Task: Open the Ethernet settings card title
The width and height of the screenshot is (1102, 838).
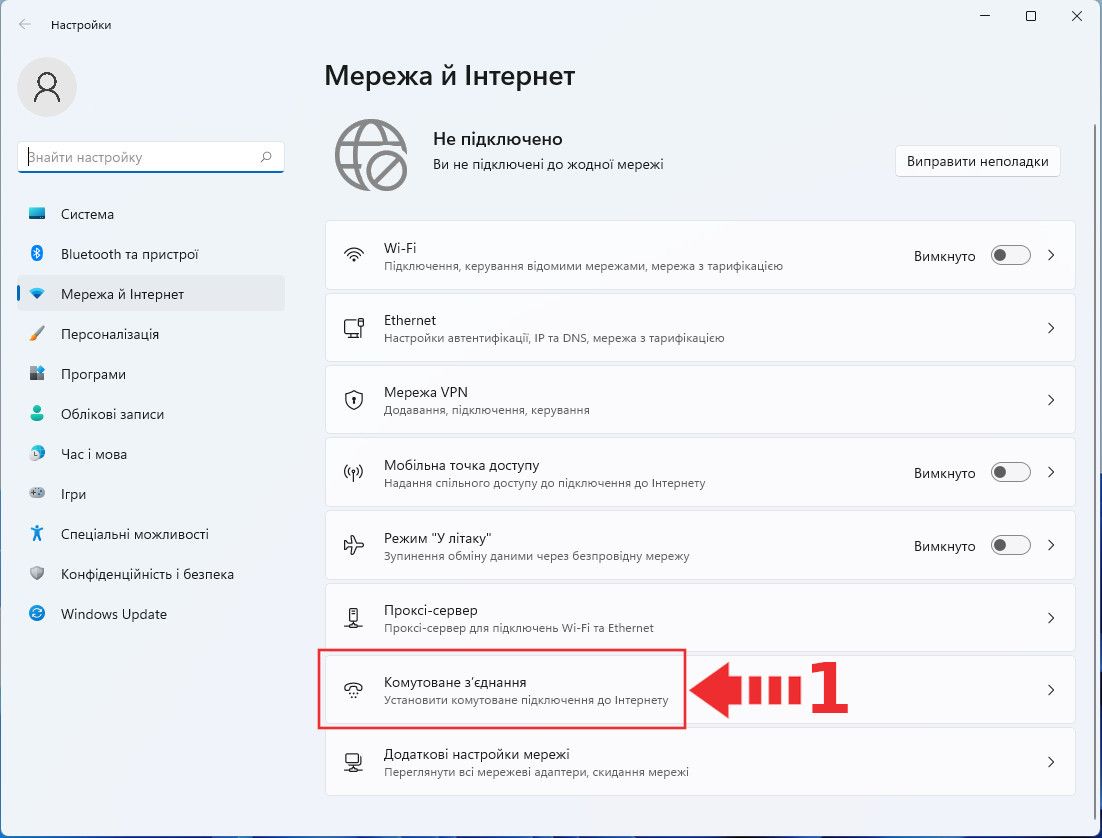Action: (410, 320)
